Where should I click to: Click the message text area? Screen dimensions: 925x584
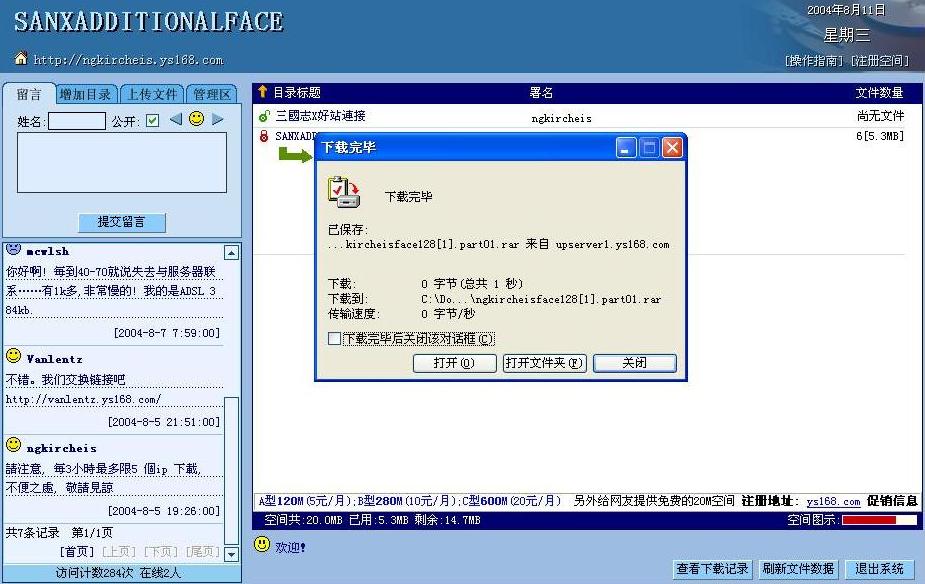click(x=122, y=163)
